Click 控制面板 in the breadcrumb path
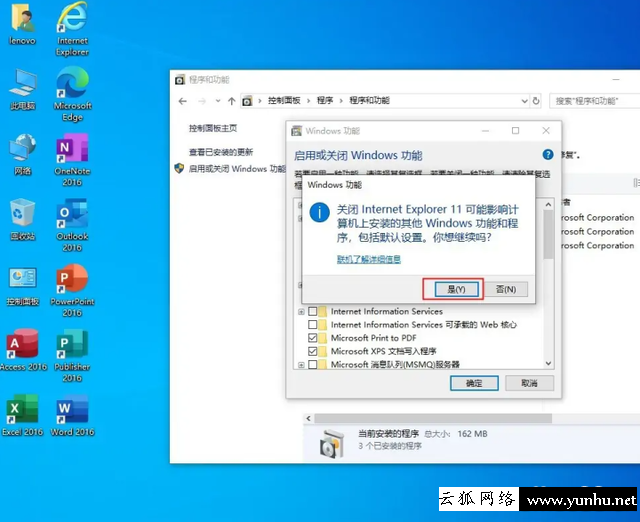 [284, 100]
